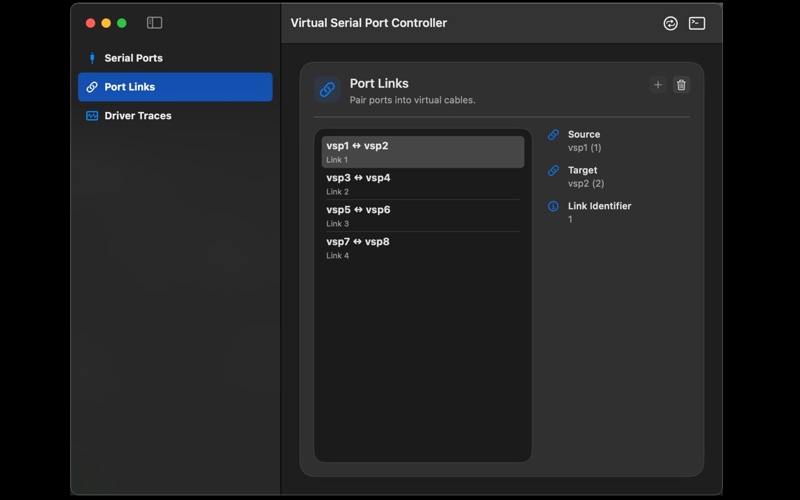The width and height of the screenshot is (800, 500).
Task: Open the terminal console icon
Action: [x=696, y=23]
